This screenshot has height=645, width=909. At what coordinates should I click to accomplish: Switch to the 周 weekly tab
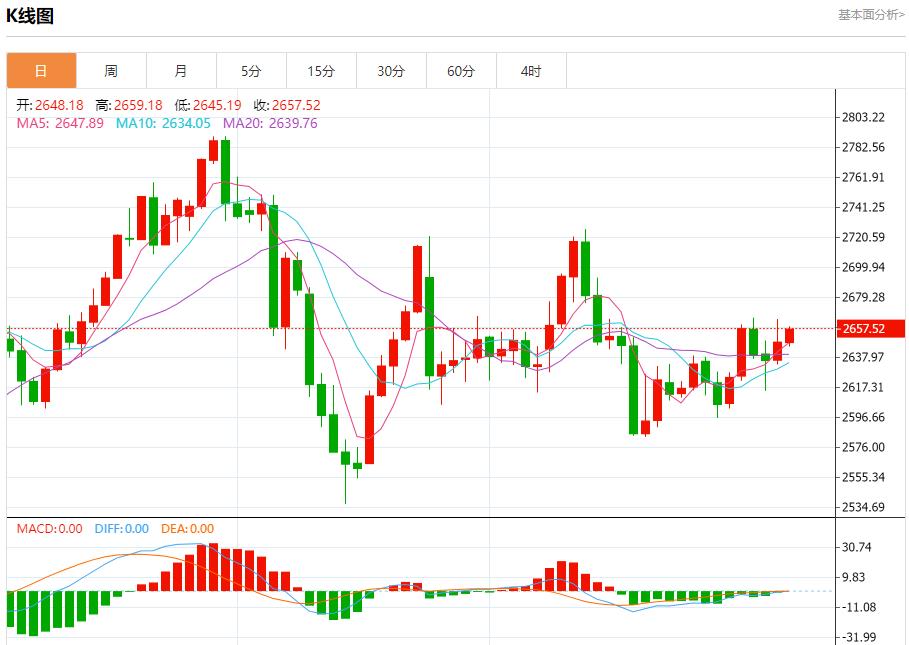111,71
